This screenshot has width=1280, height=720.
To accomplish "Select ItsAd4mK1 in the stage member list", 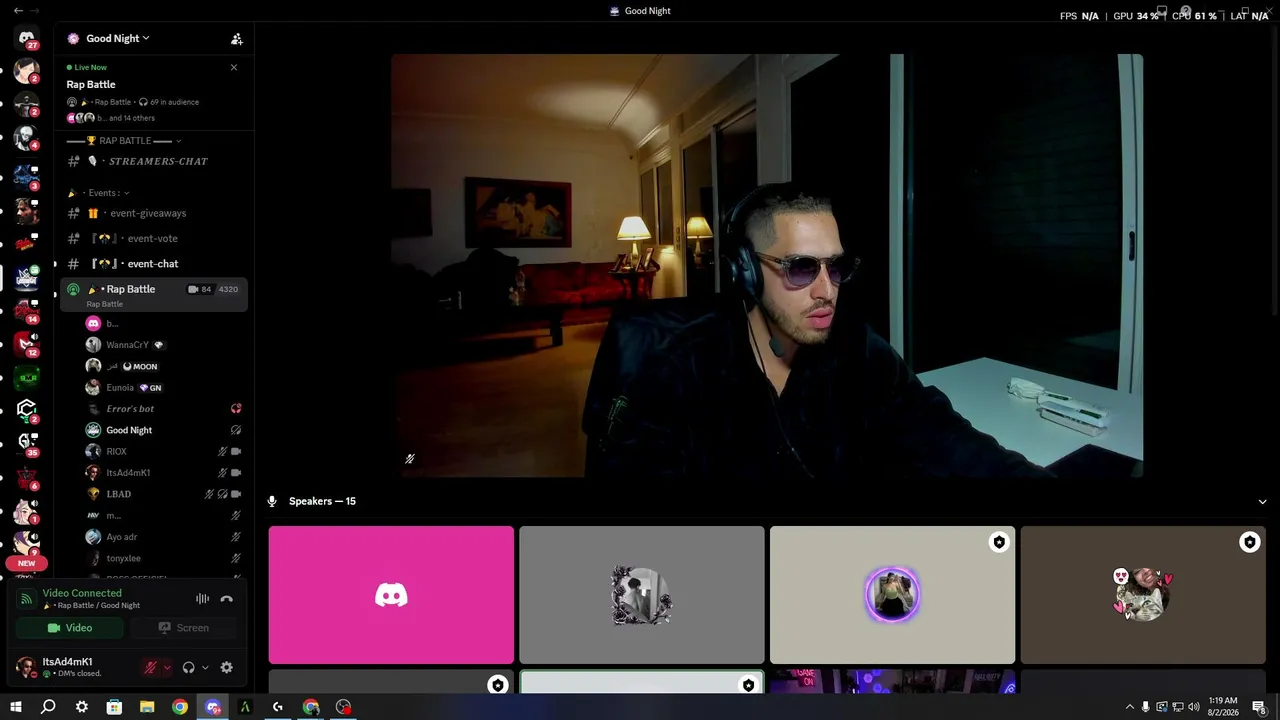I will 128,473.
